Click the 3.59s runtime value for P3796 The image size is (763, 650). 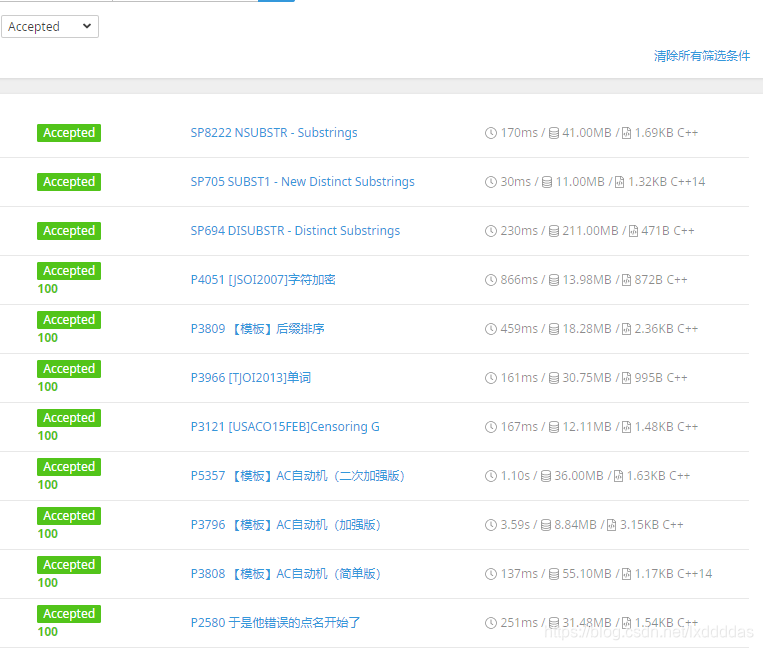coord(515,525)
